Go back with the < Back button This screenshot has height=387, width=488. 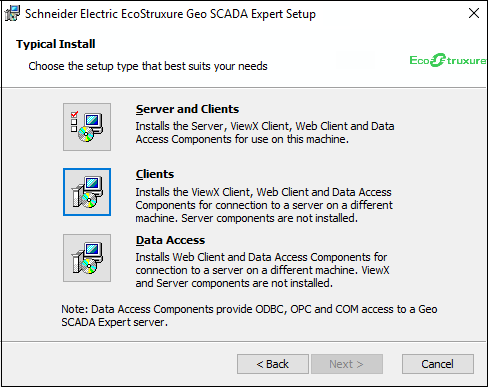273,364
